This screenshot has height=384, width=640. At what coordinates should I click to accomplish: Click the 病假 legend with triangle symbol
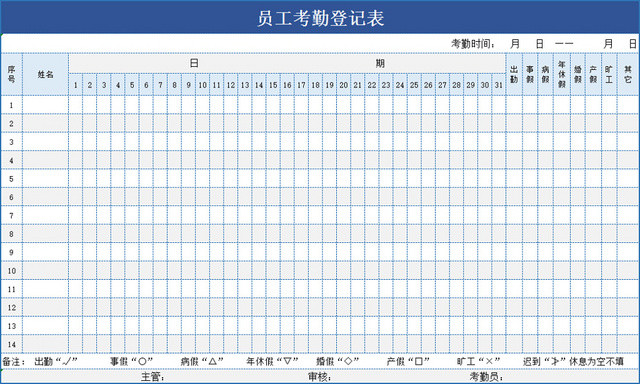202,362
